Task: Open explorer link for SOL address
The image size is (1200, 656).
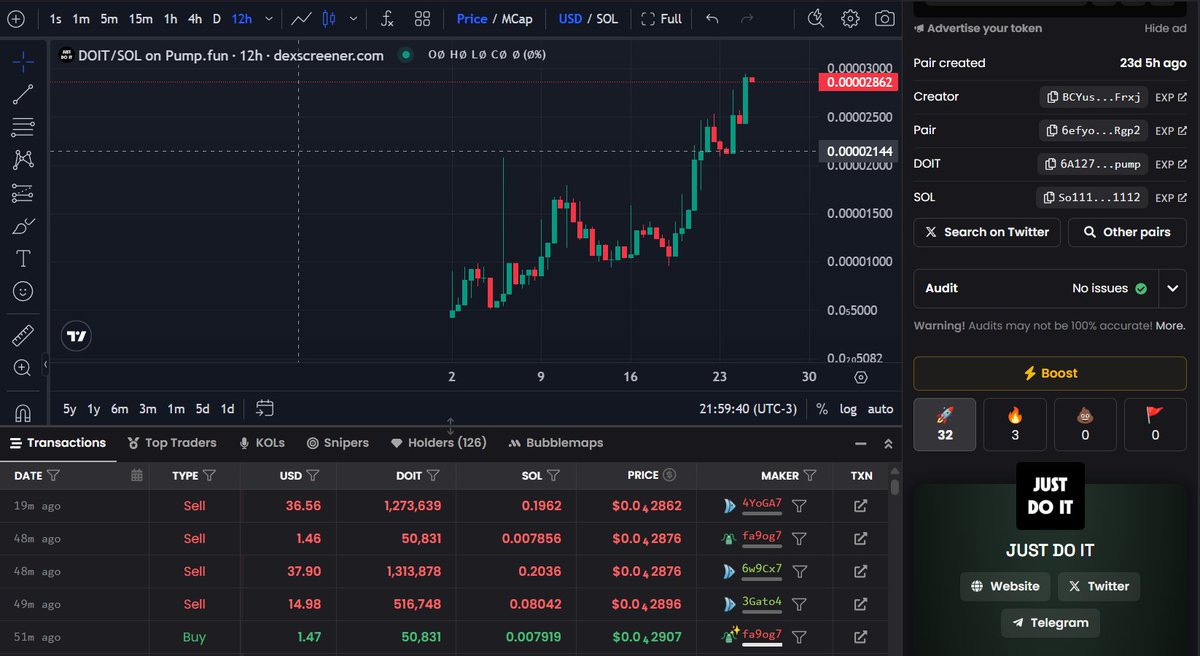Action: tap(1171, 198)
